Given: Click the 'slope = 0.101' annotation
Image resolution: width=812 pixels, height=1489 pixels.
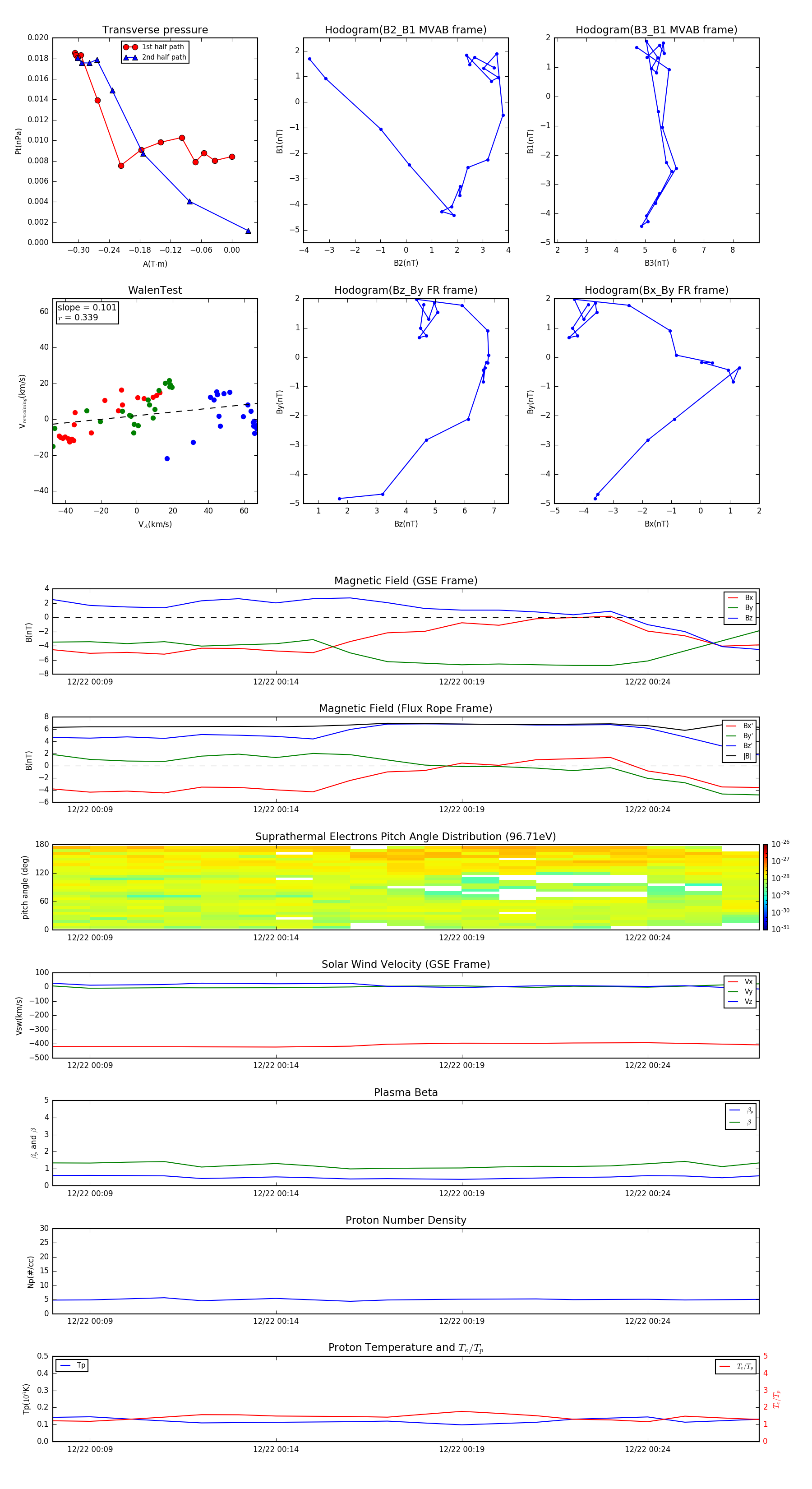Looking at the screenshot, I should 87,308.
